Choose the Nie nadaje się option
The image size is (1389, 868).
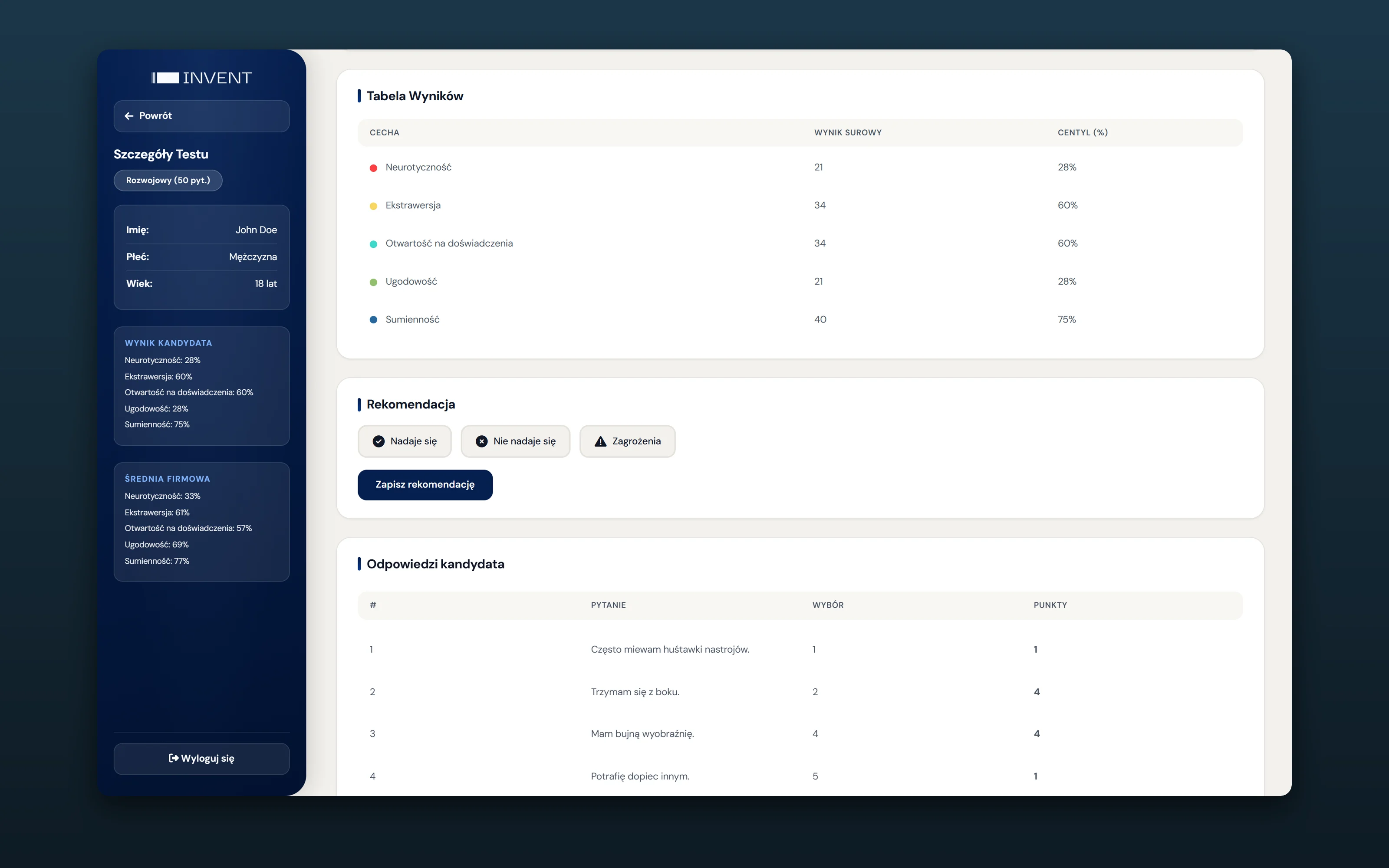click(x=515, y=441)
